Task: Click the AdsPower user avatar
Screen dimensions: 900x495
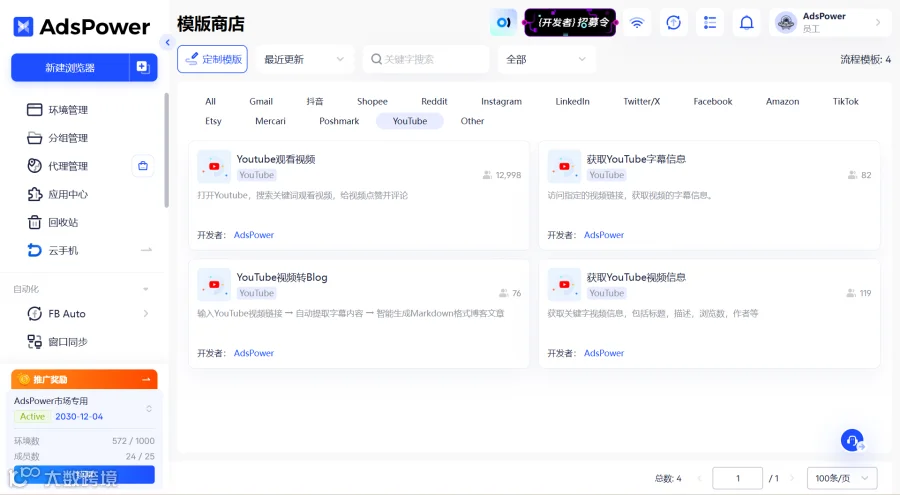Action: [785, 22]
